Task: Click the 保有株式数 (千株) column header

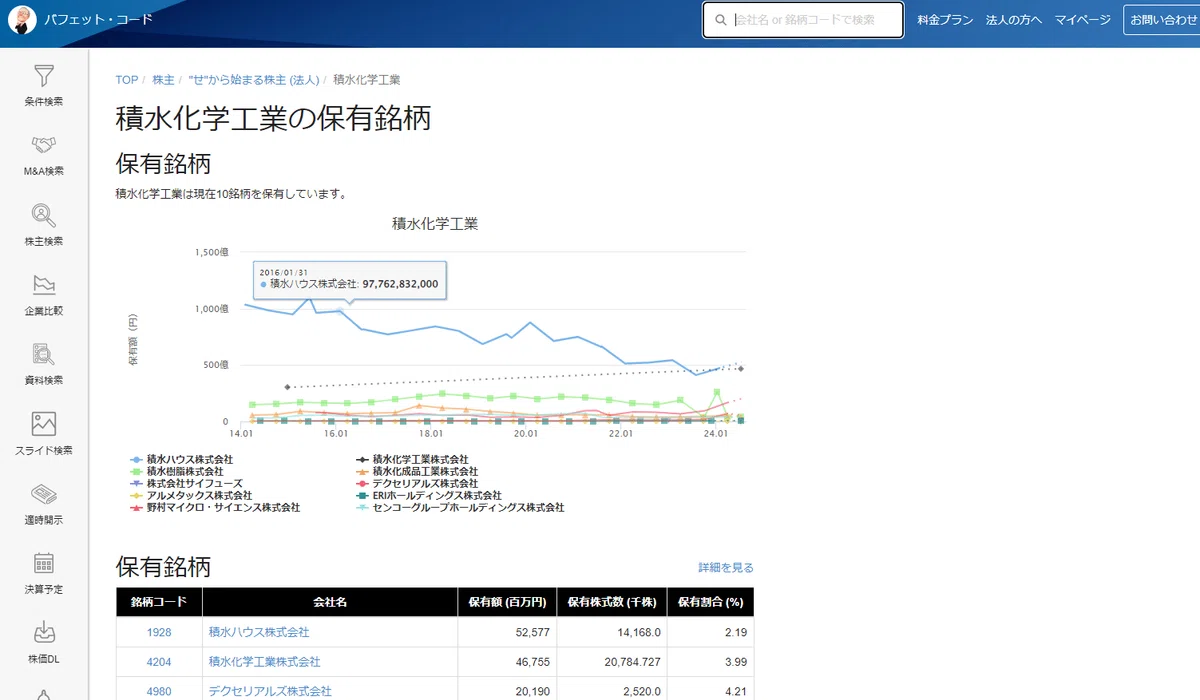Action: coord(611,602)
